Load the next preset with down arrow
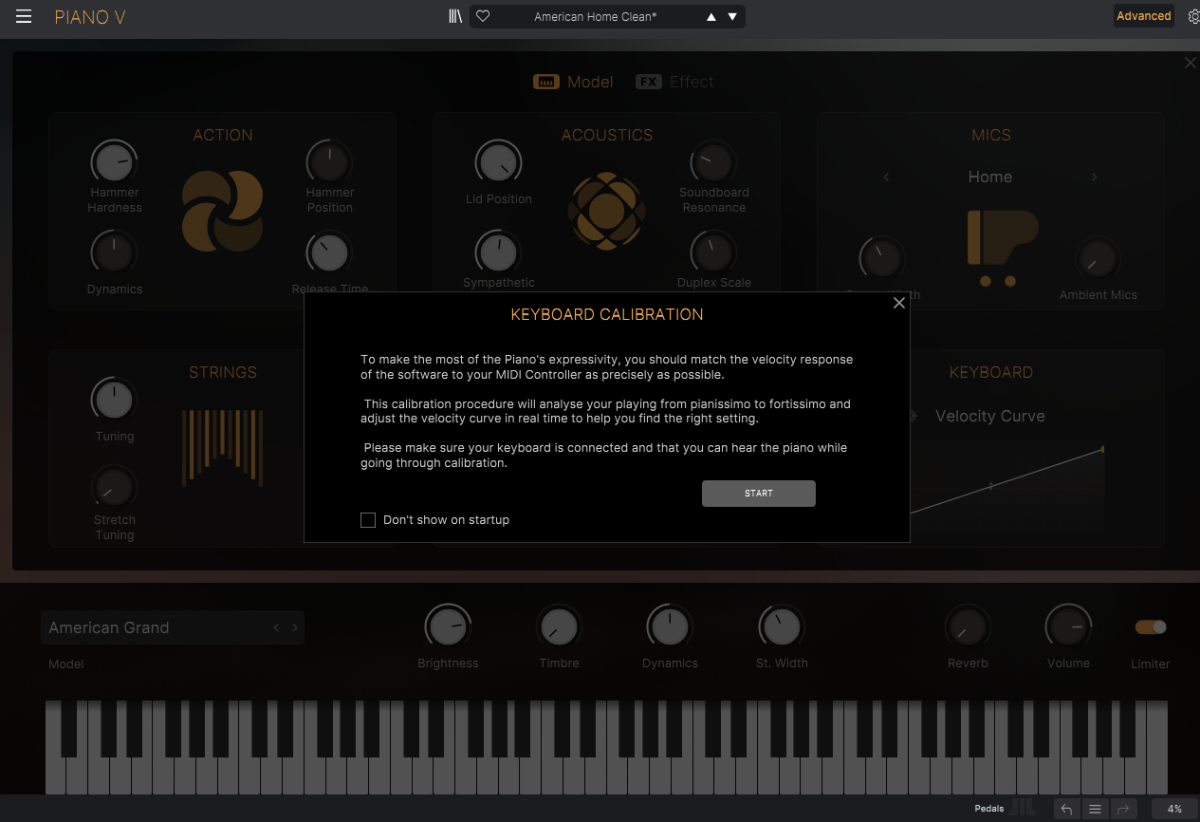Image resolution: width=1200 pixels, height=822 pixels. 732,17
